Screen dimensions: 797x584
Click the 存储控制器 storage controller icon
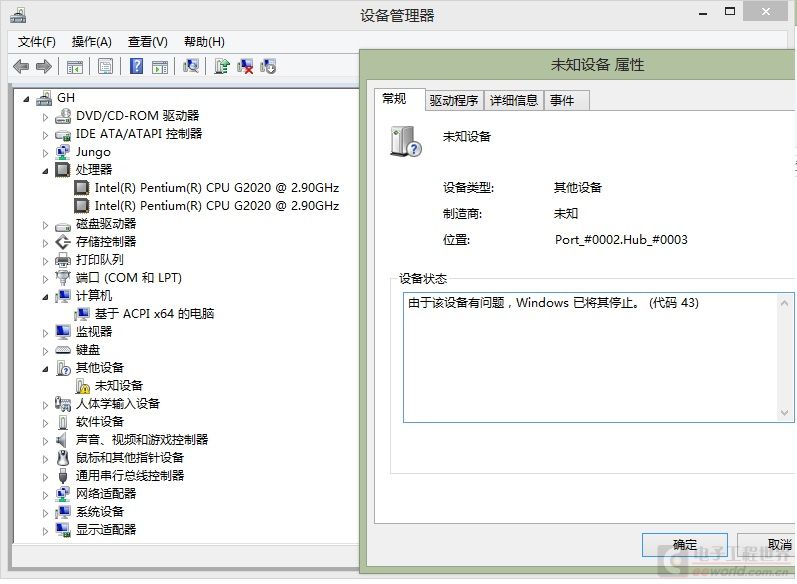63,242
